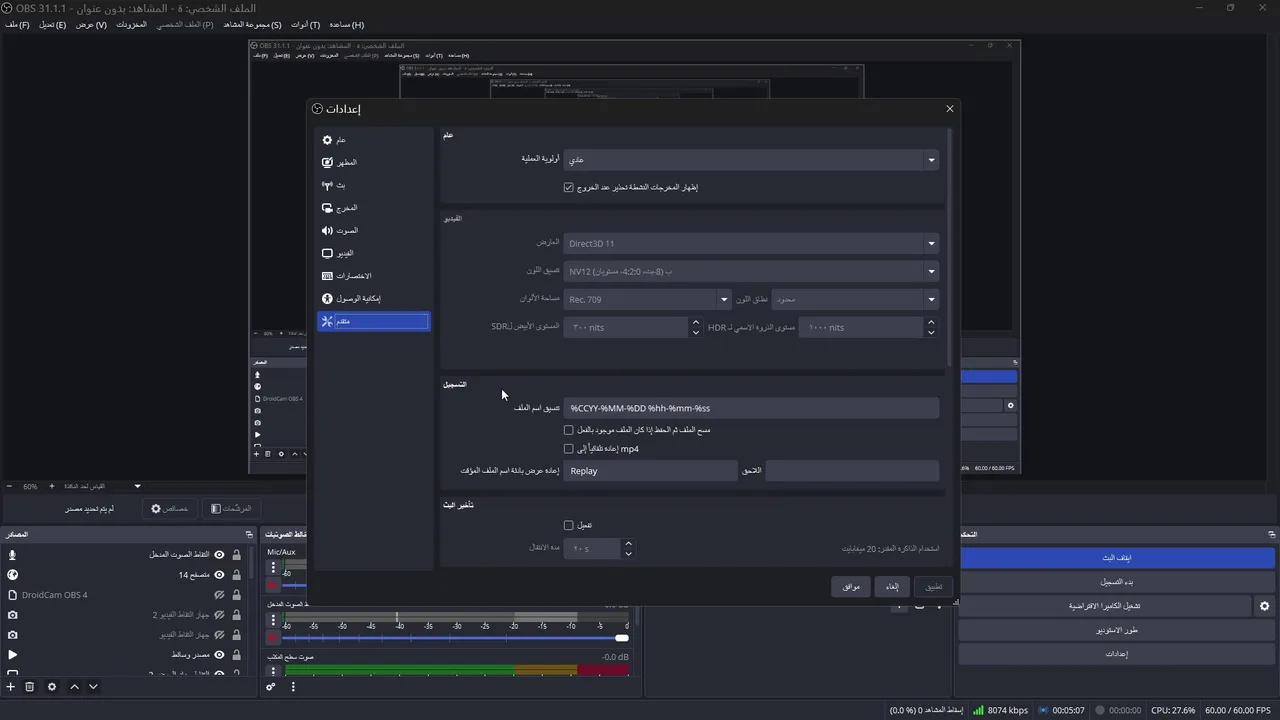The image size is (1280, 720).
Task: Open the Appearance (المظهر) settings category
Action: [373, 162]
